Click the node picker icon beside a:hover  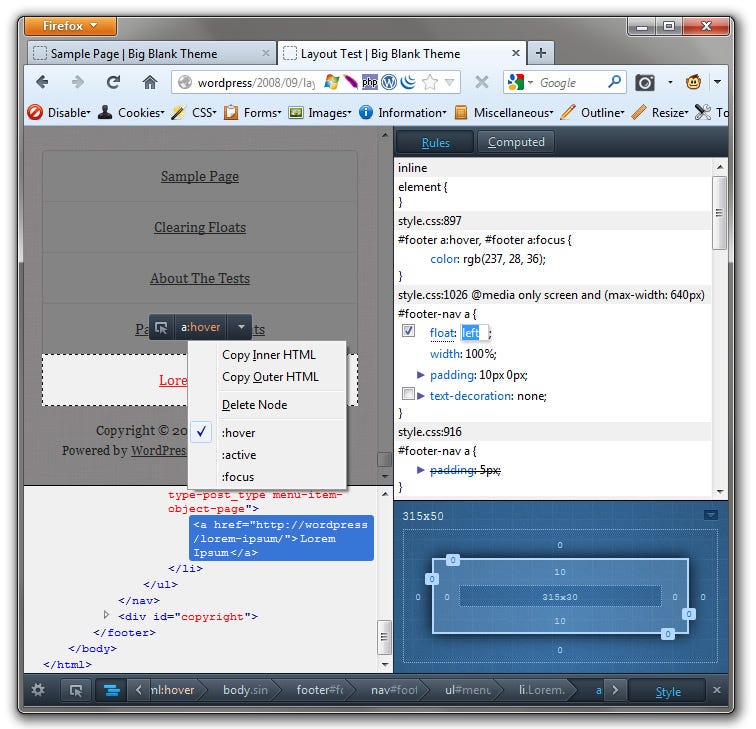(161, 328)
